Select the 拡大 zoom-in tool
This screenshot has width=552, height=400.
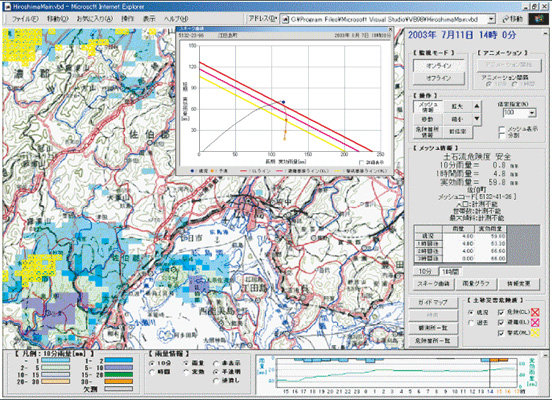tap(457, 106)
